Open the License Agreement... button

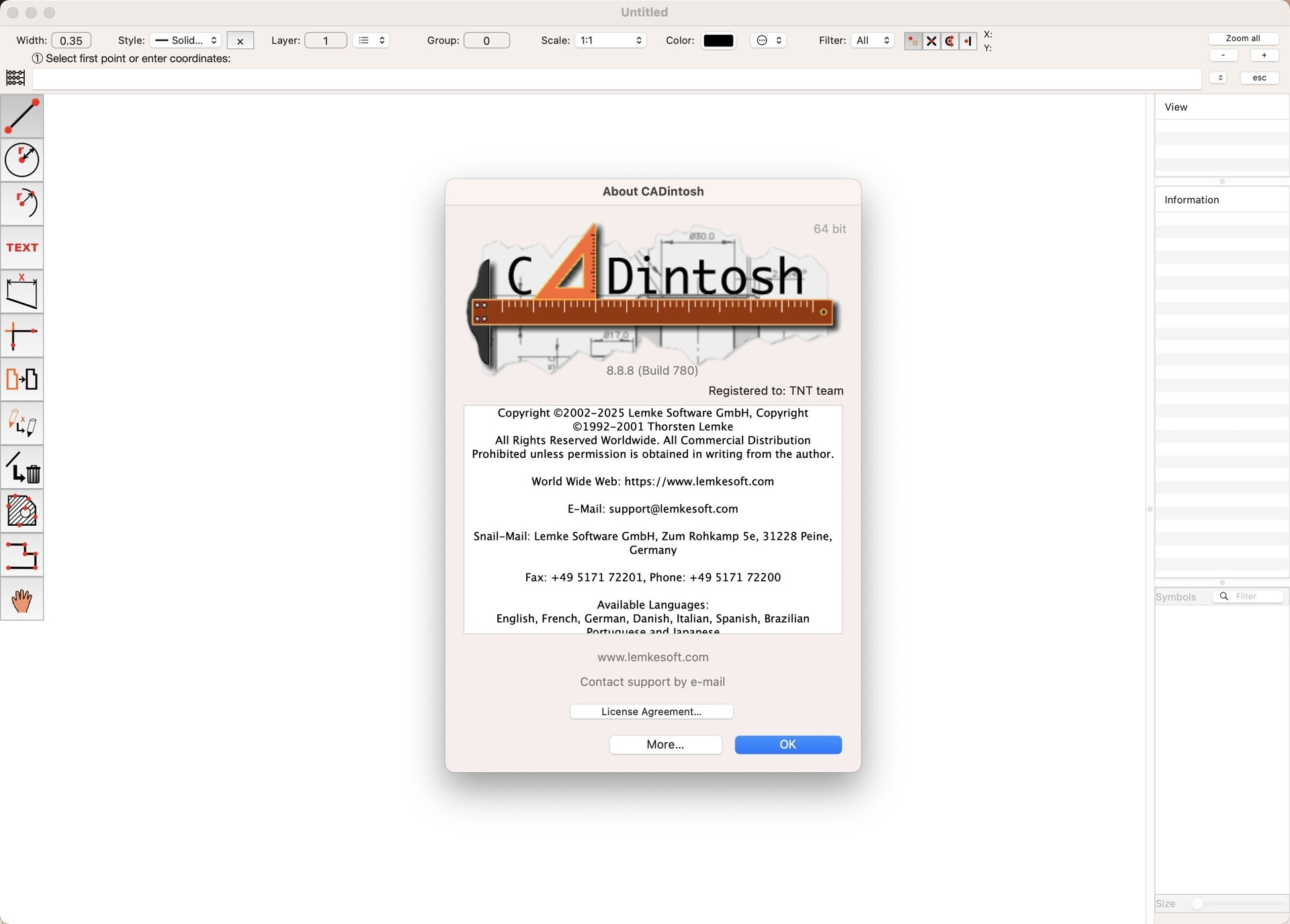coord(651,712)
